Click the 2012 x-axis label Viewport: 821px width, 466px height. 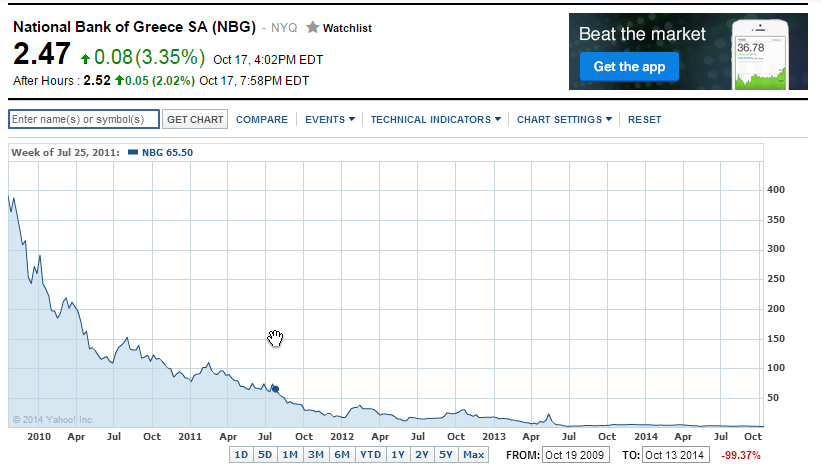coord(342,436)
